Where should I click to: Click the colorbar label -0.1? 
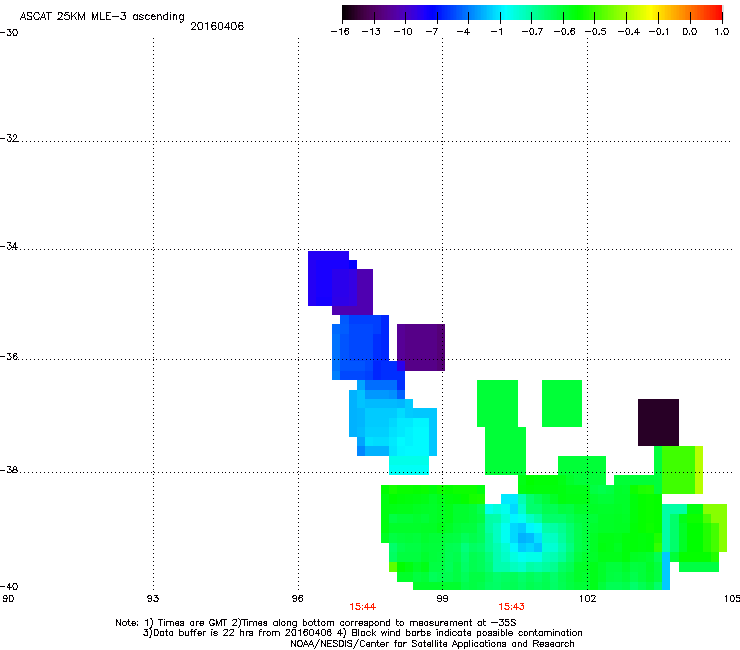click(x=658, y=32)
